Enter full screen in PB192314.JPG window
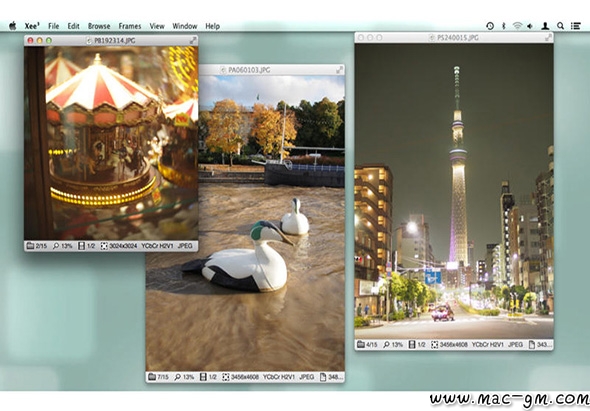590x411 pixels. tap(193, 40)
